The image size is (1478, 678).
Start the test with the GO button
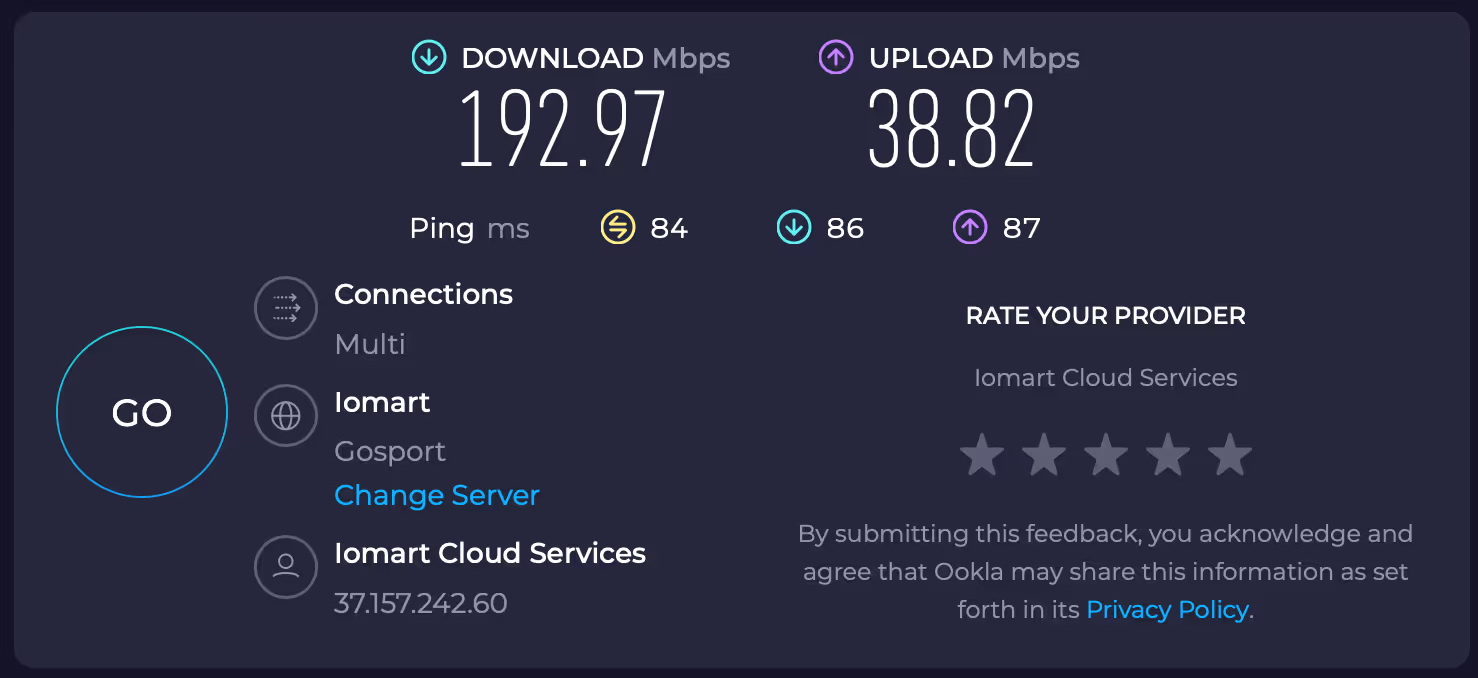pyautogui.click(x=142, y=412)
